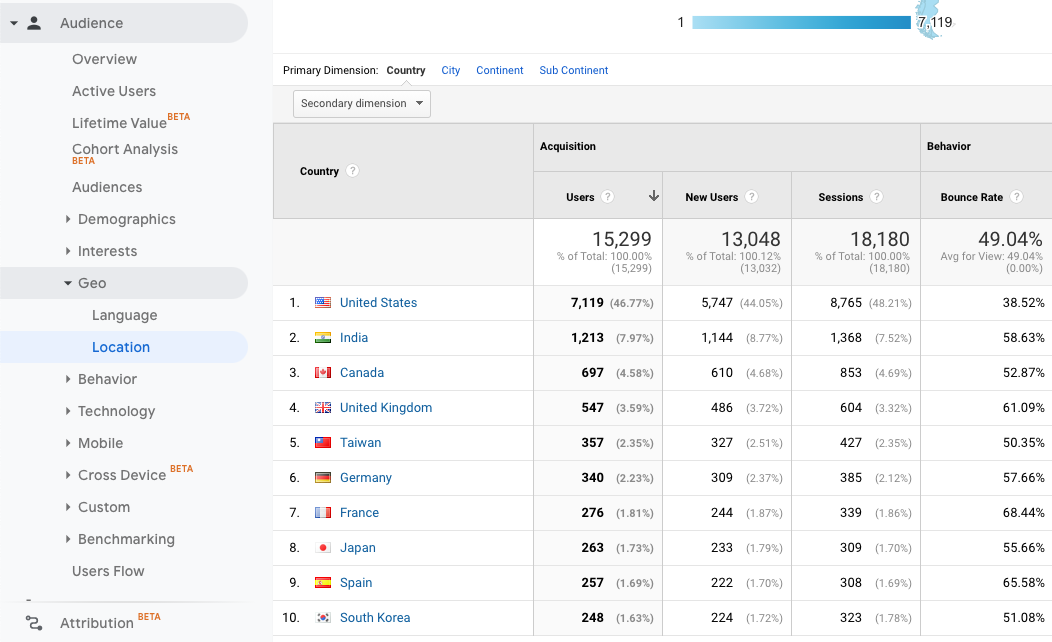Click the Germany flag icon

click(x=323, y=478)
